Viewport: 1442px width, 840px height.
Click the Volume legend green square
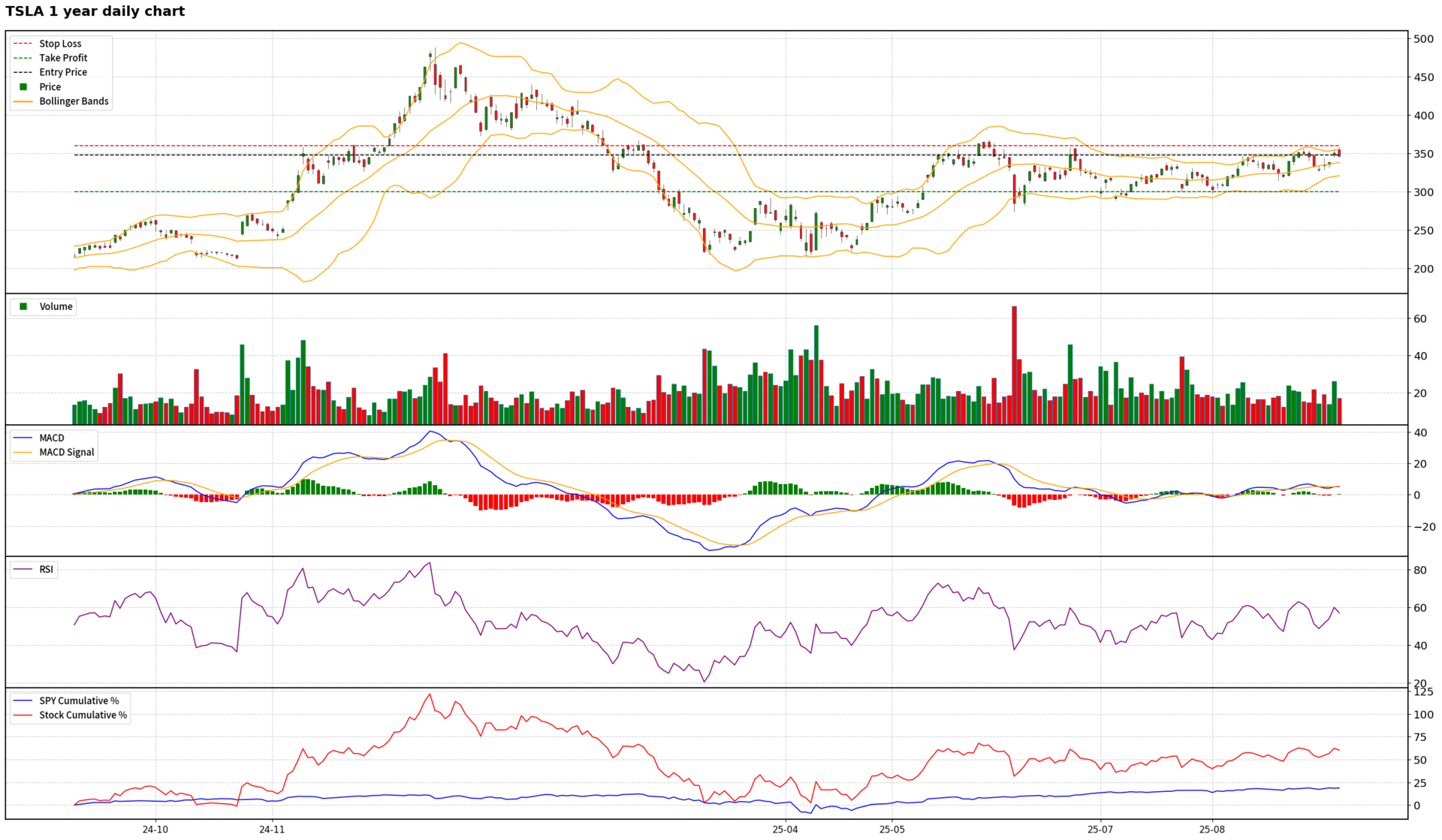(x=23, y=306)
